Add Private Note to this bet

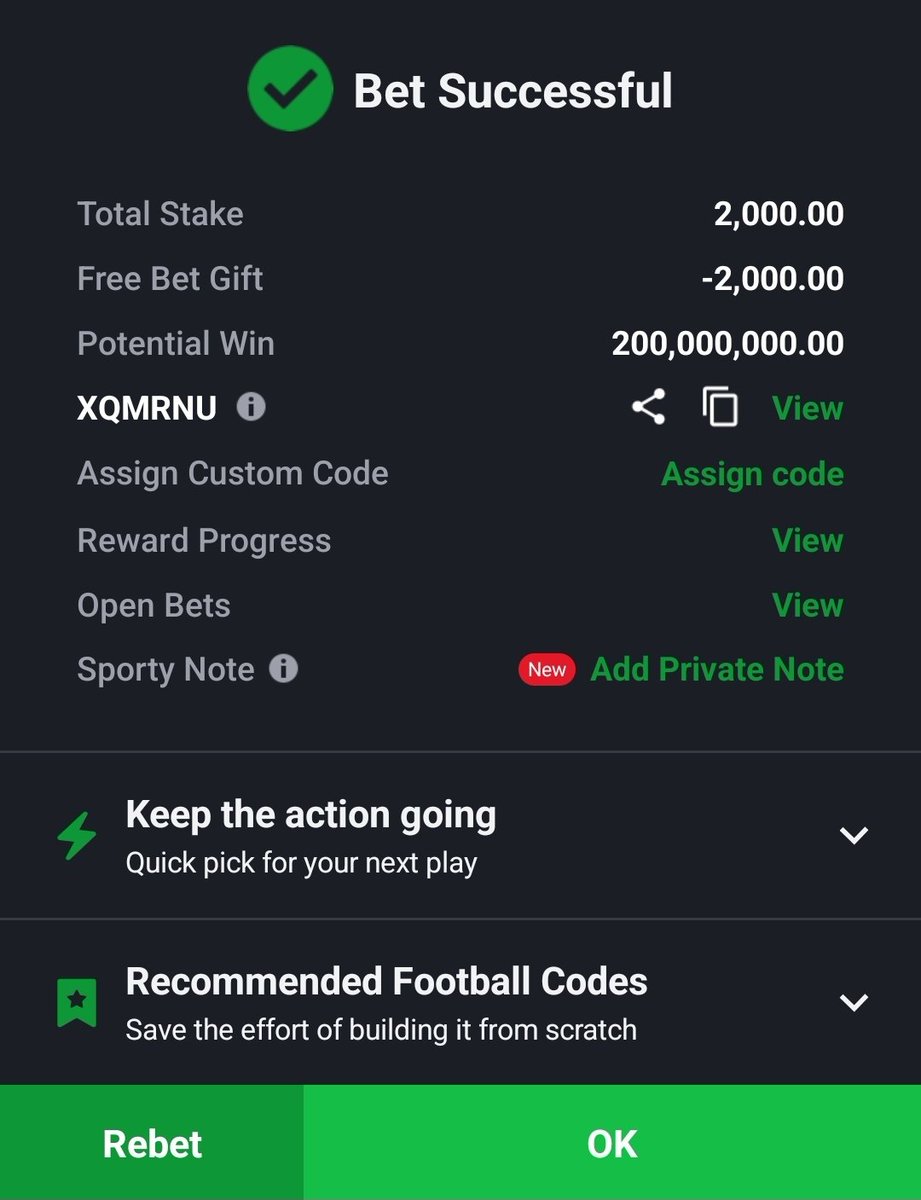tap(717, 669)
